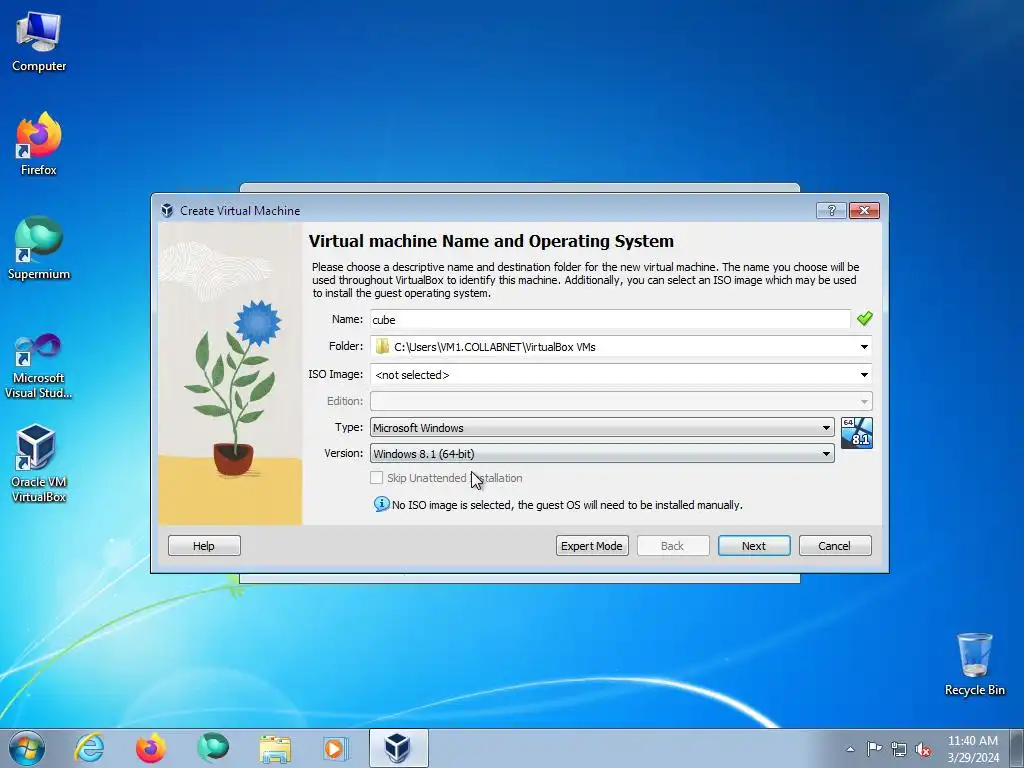This screenshot has height=768, width=1024.
Task: Close the Create Virtual Machine dialog
Action: tap(864, 210)
